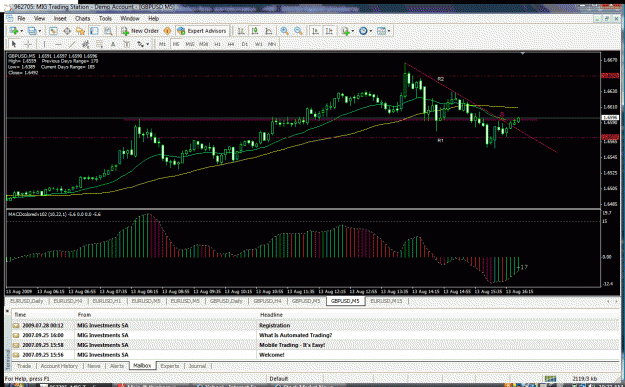This screenshot has height=387, width=625.
Task: Switch chart to bar chart icon
Action: 241,31
